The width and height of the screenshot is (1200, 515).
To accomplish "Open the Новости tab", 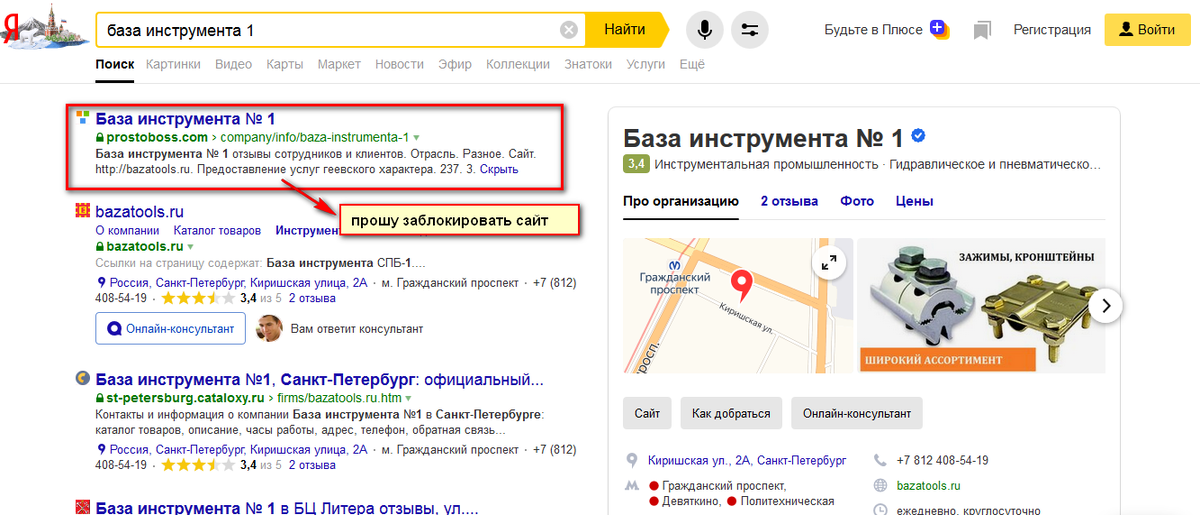I will (400, 64).
